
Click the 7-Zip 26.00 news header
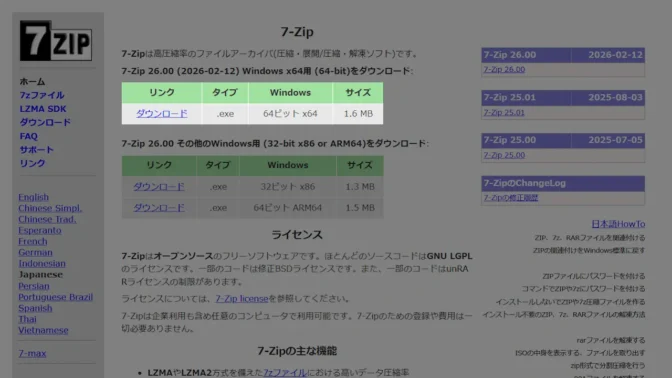tap(510, 55)
